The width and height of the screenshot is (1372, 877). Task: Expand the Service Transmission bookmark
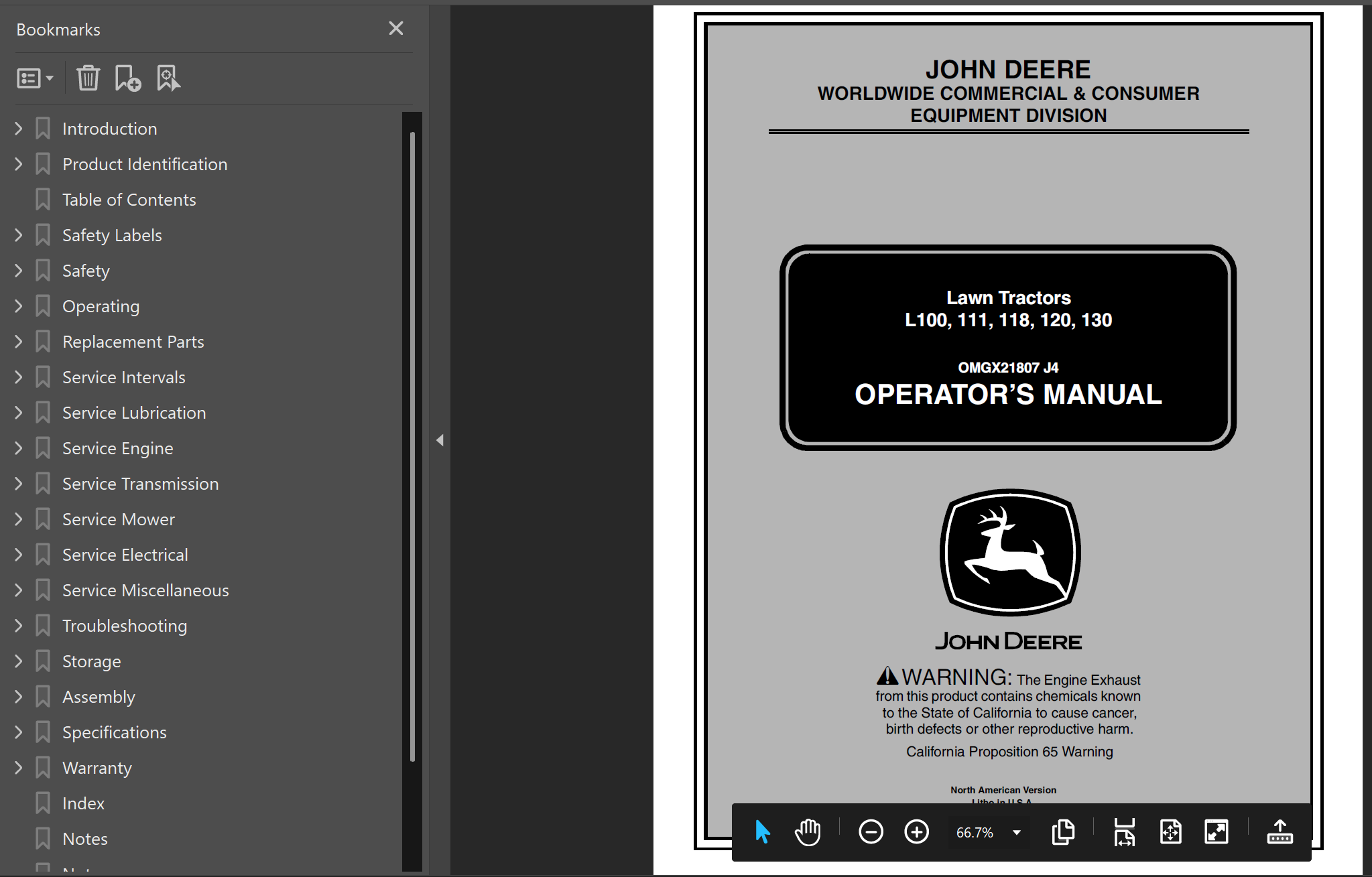[19, 484]
